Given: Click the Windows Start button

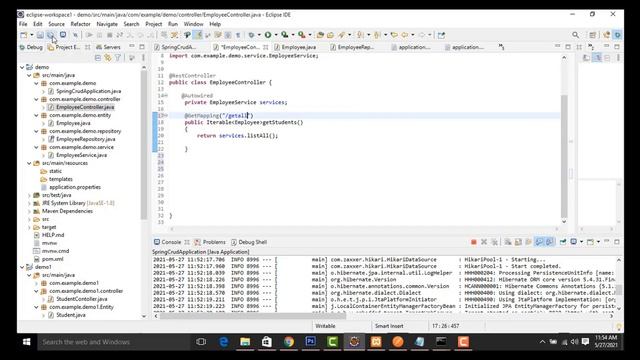Looking at the screenshot, I should [x=27, y=342].
